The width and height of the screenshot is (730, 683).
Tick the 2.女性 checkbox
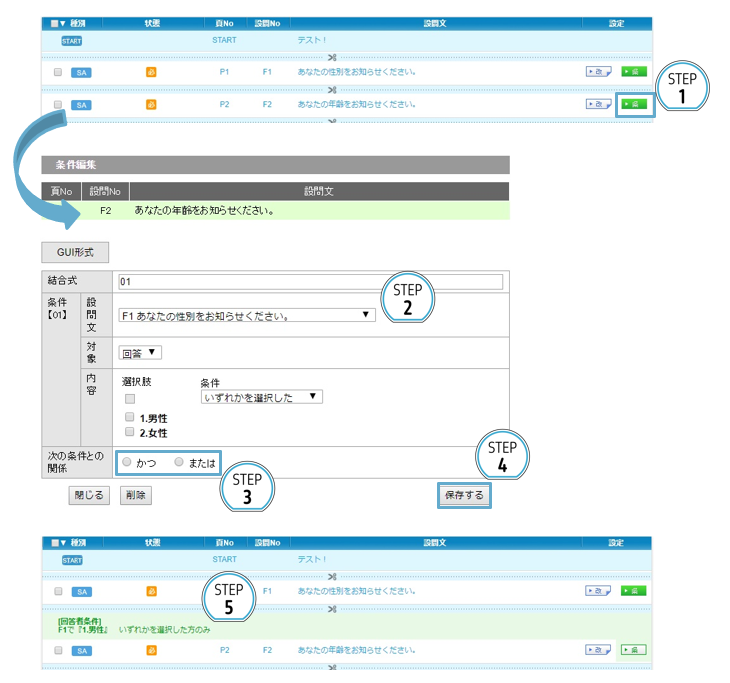(130, 433)
